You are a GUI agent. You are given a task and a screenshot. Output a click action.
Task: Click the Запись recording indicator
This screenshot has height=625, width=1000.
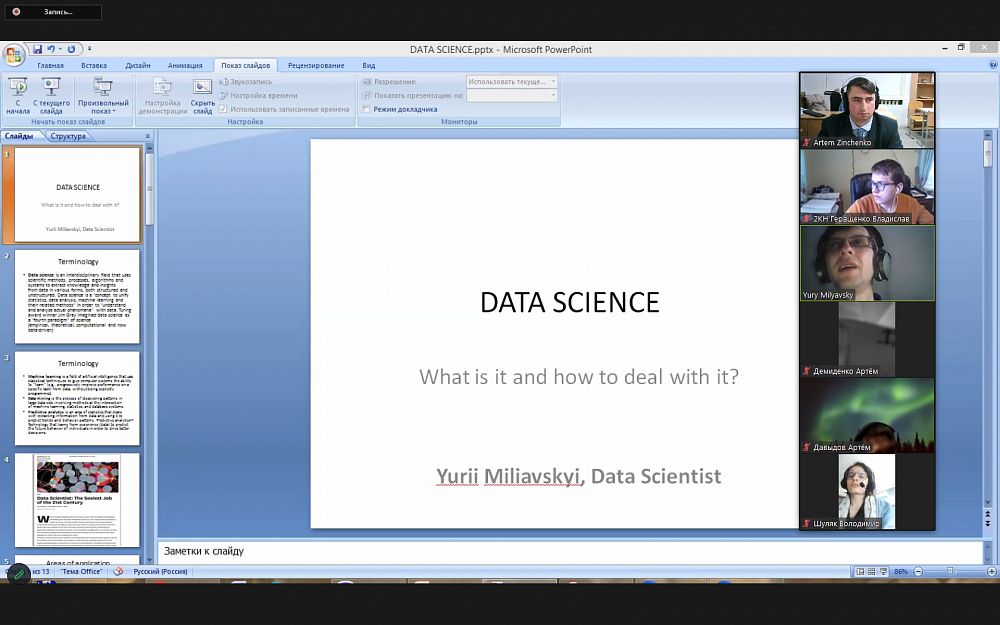(53, 11)
